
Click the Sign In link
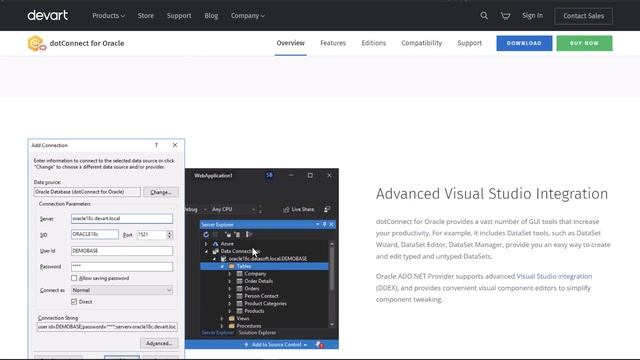click(532, 16)
